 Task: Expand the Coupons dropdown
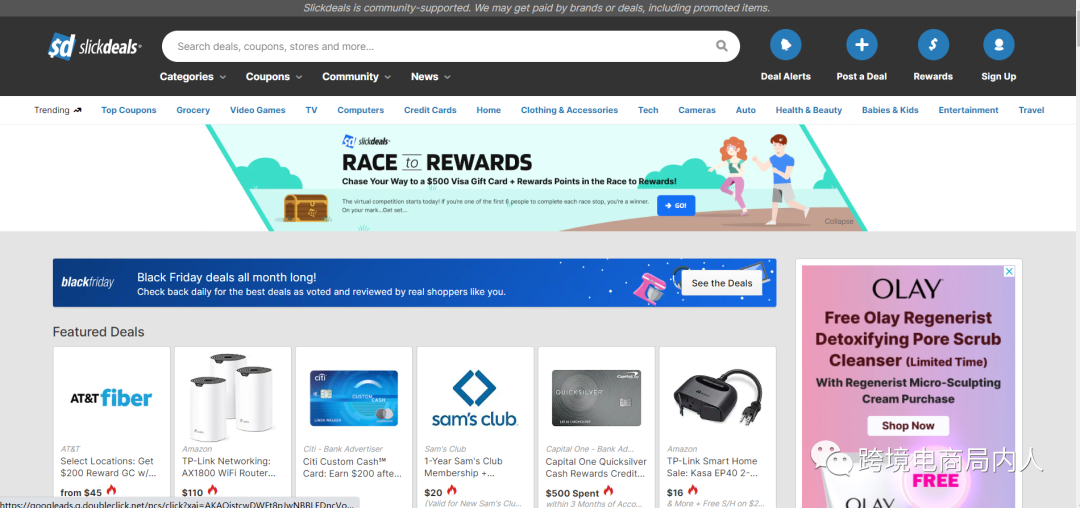(x=274, y=76)
